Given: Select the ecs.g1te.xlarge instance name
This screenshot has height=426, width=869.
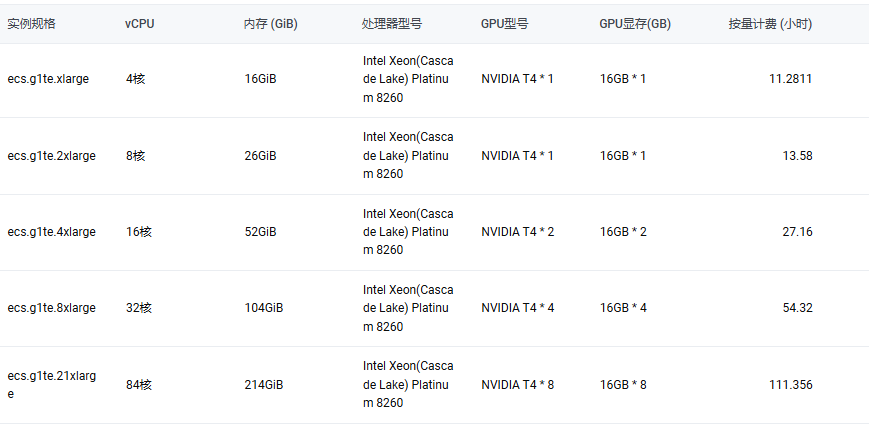Looking at the screenshot, I should [x=48, y=79].
